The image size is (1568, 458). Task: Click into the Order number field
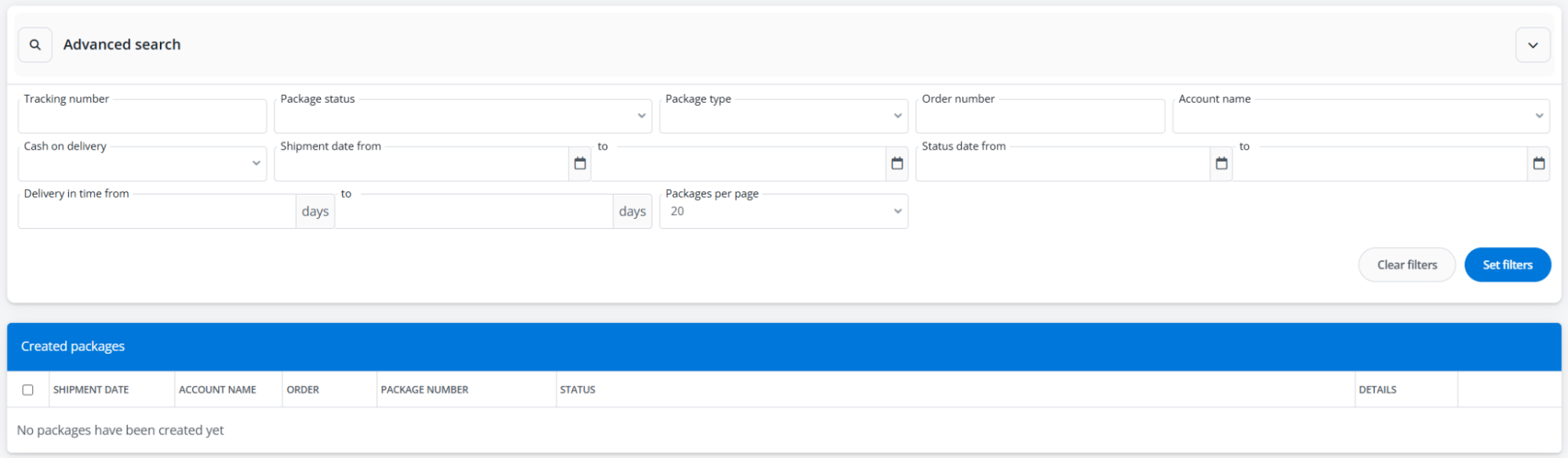click(1039, 118)
